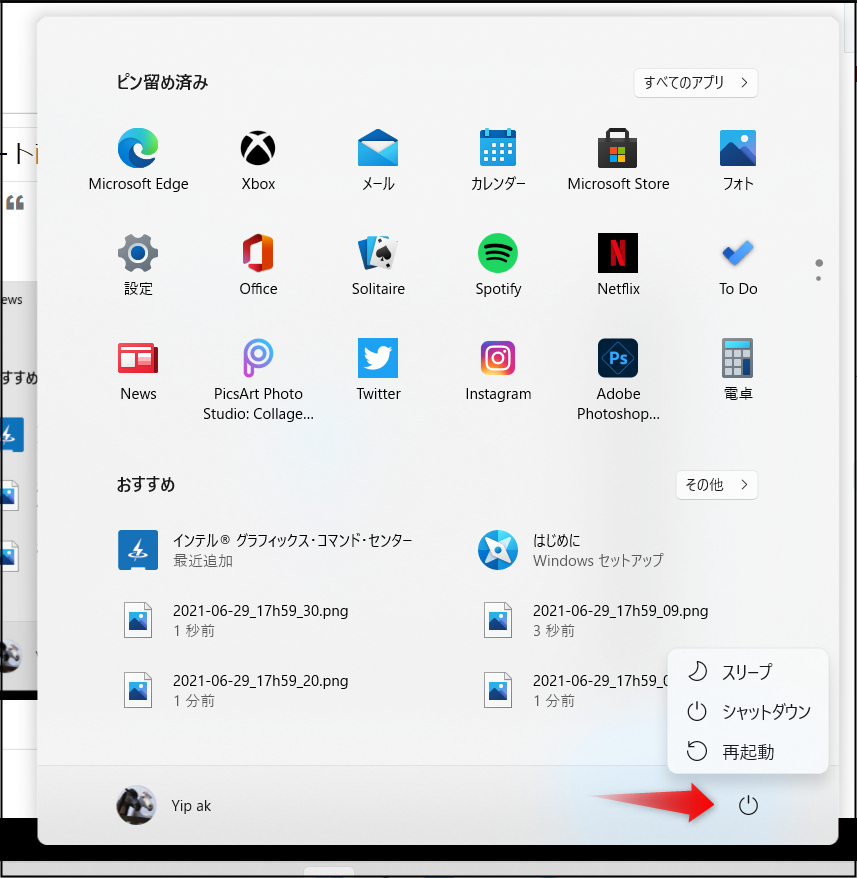The width and height of the screenshot is (857, 878).
Task: Expand その他 more recommendations
Action: pyautogui.click(x=716, y=484)
